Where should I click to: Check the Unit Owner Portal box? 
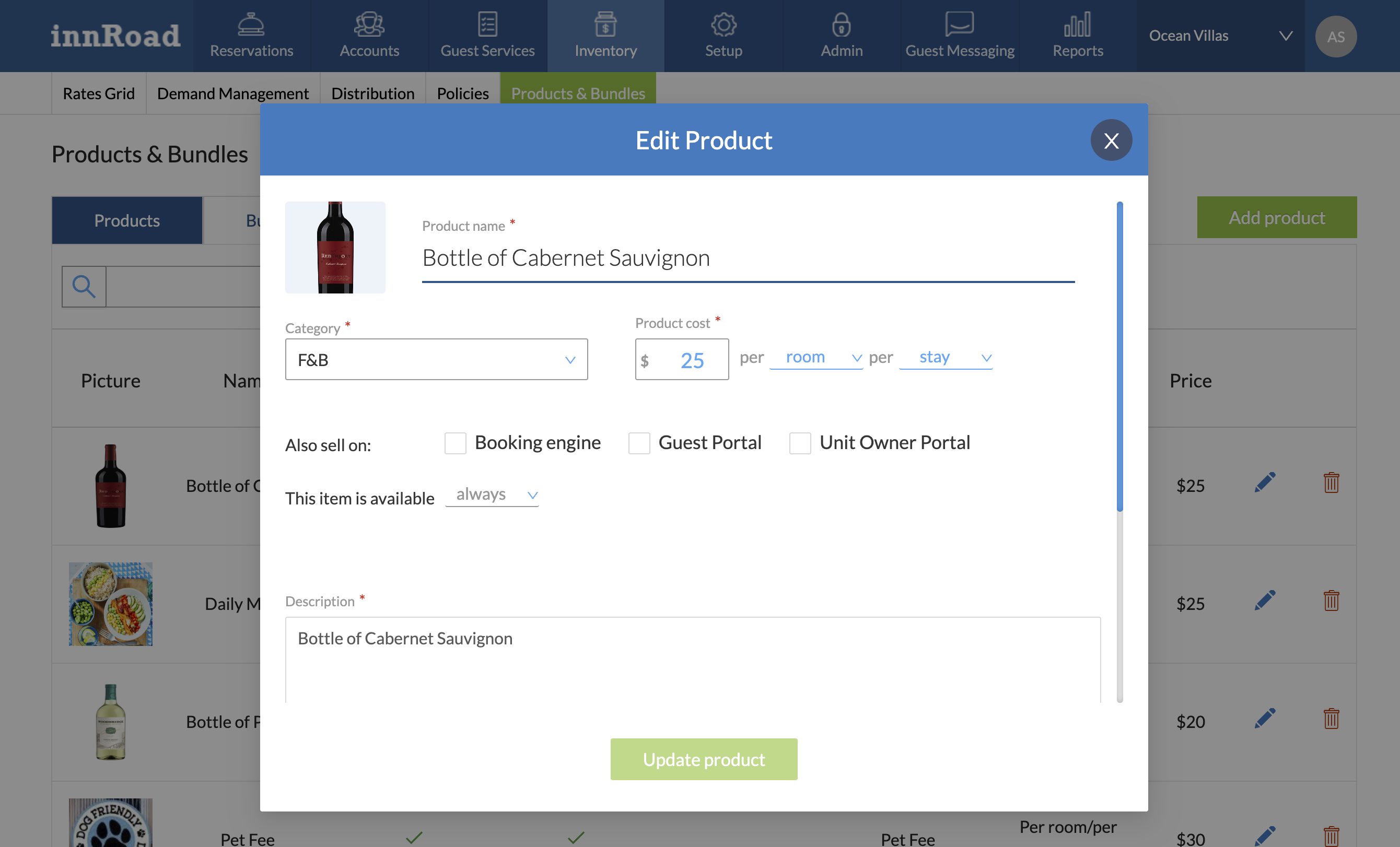click(800, 443)
